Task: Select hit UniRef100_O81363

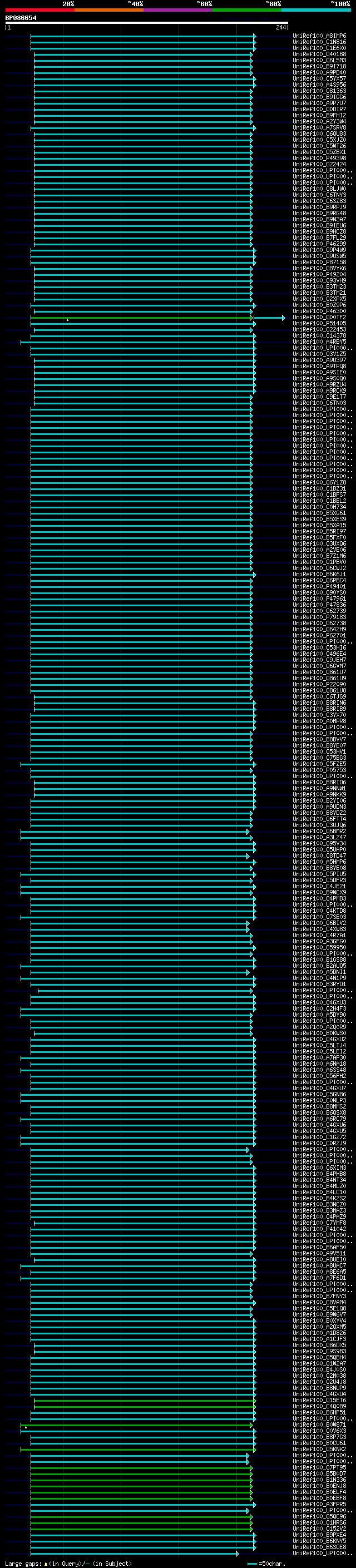Action: 319,91
